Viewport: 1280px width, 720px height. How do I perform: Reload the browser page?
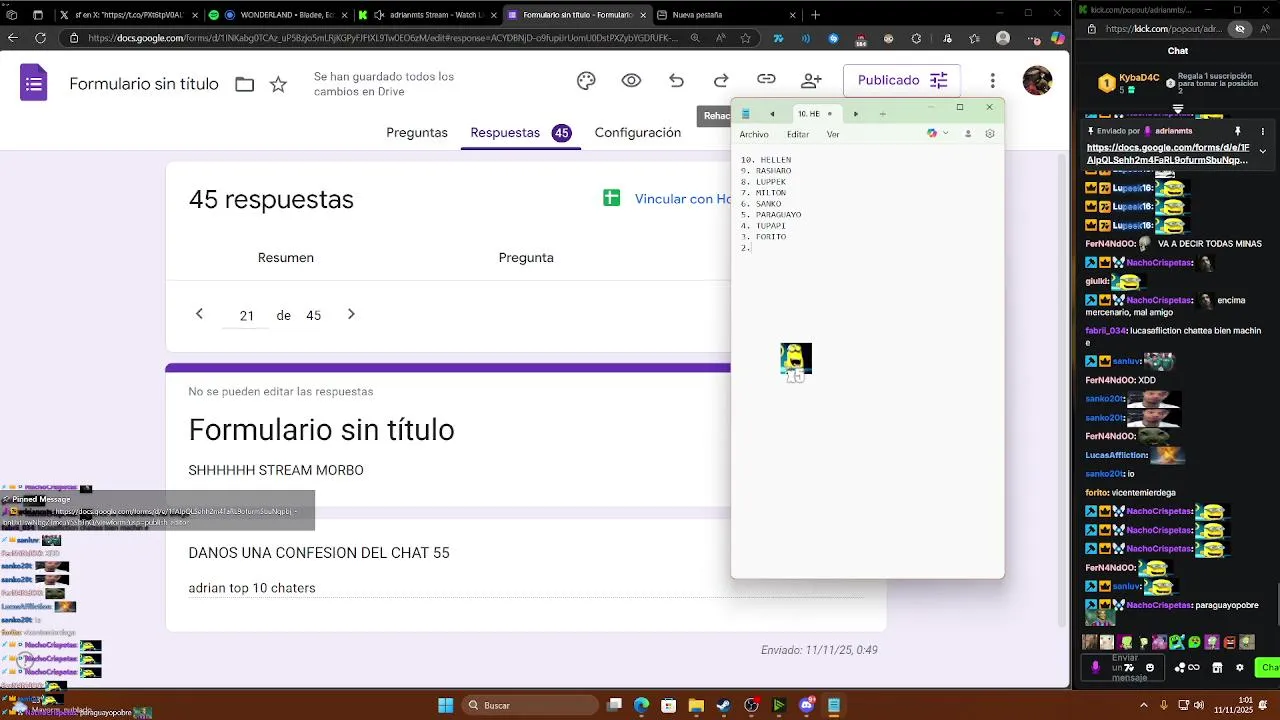(x=40, y=38)
